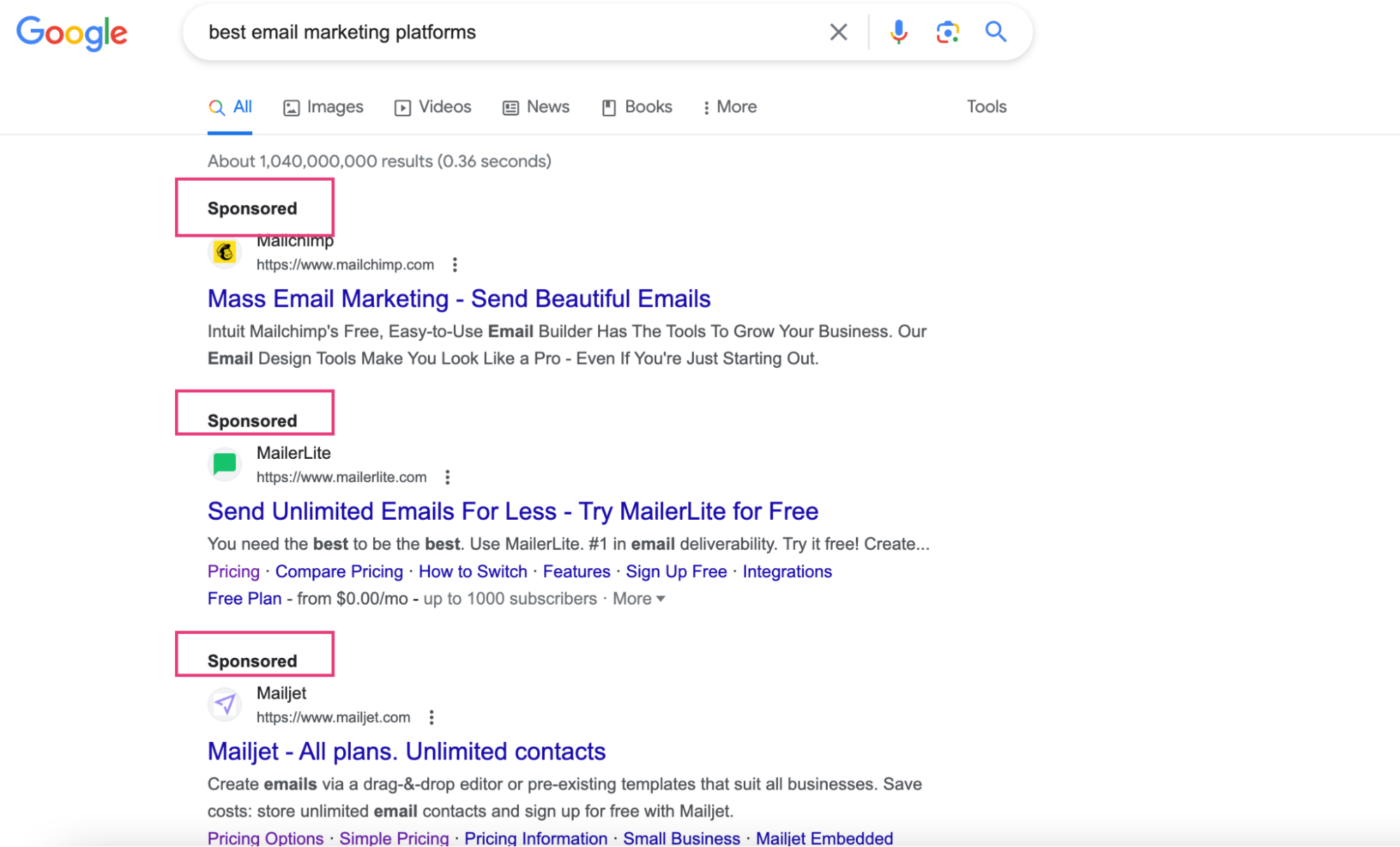
Task: Open the Pricing Options sitelink
Action: coord(265,838)
